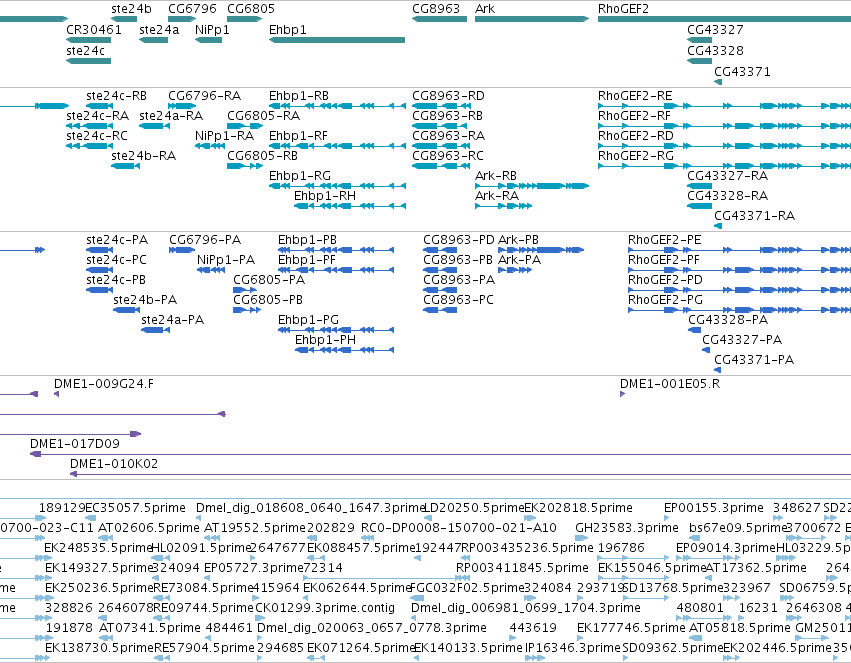Click protein Ehbp1-PB label
The image size is (851, 663).
click(x=307, y=240)
